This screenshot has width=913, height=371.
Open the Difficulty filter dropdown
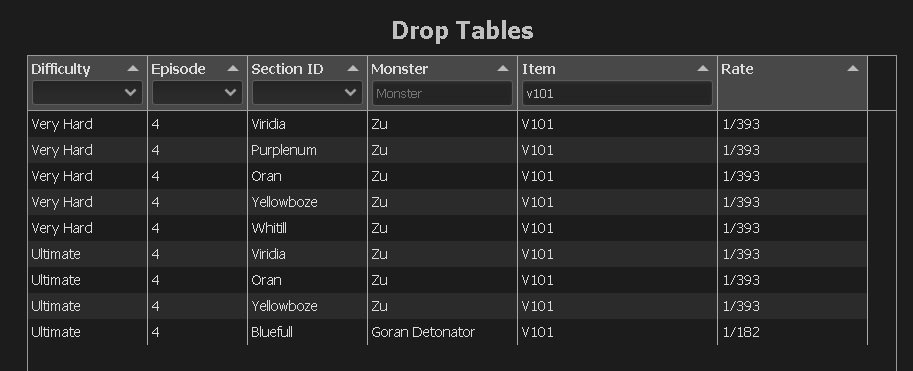(87, 93)
